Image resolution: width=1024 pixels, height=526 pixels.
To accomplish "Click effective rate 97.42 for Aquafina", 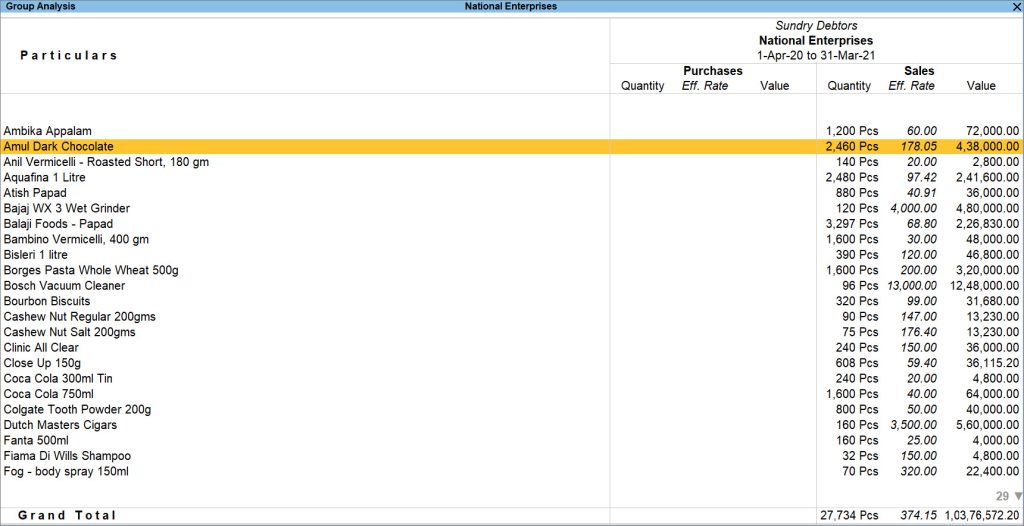I will point(921,177).
